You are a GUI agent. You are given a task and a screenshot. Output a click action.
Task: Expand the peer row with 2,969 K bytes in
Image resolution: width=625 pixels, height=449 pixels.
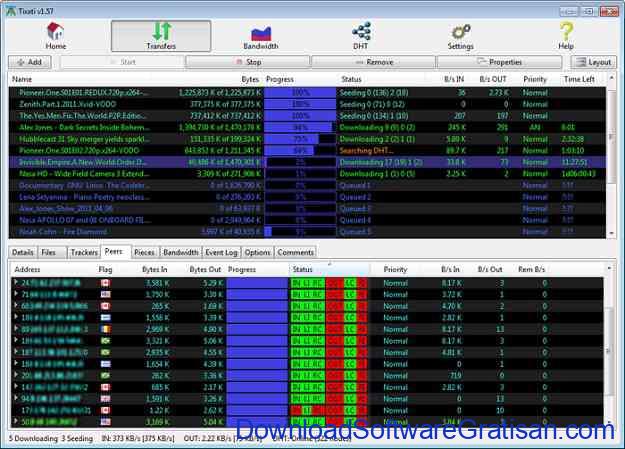pyautogui.click(x=16, y=329)
